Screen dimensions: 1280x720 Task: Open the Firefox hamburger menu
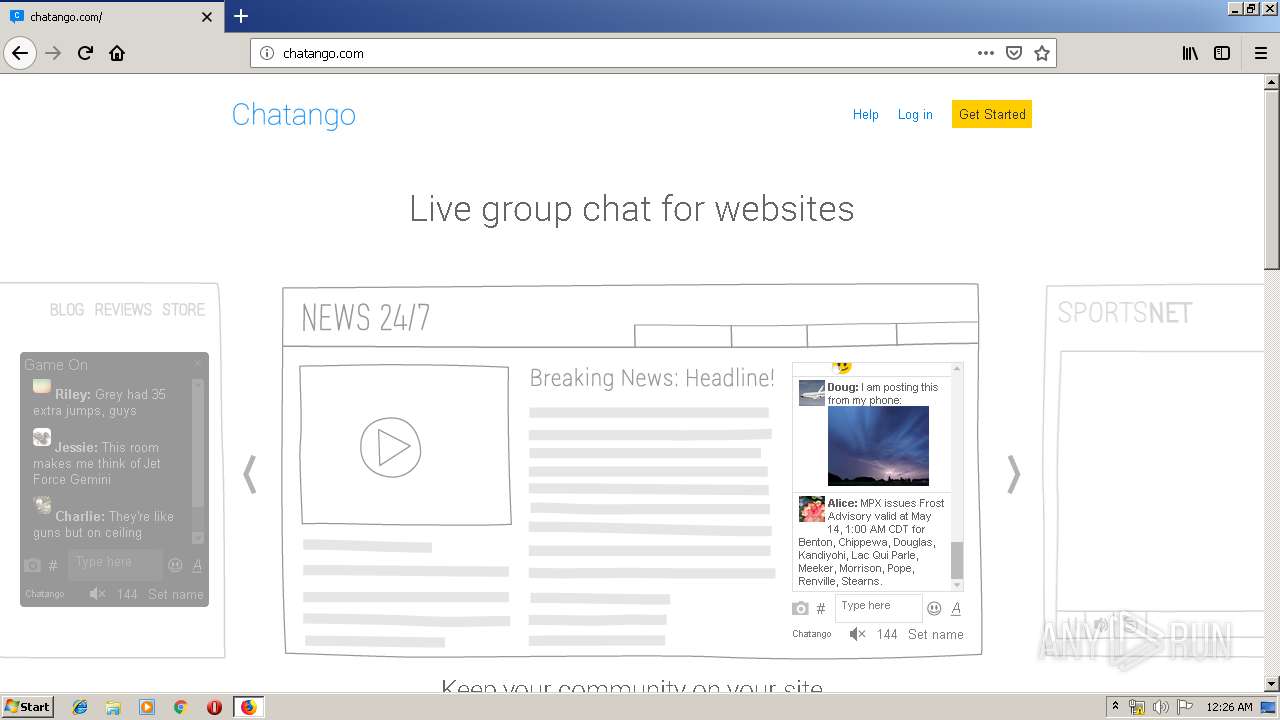1261,53
